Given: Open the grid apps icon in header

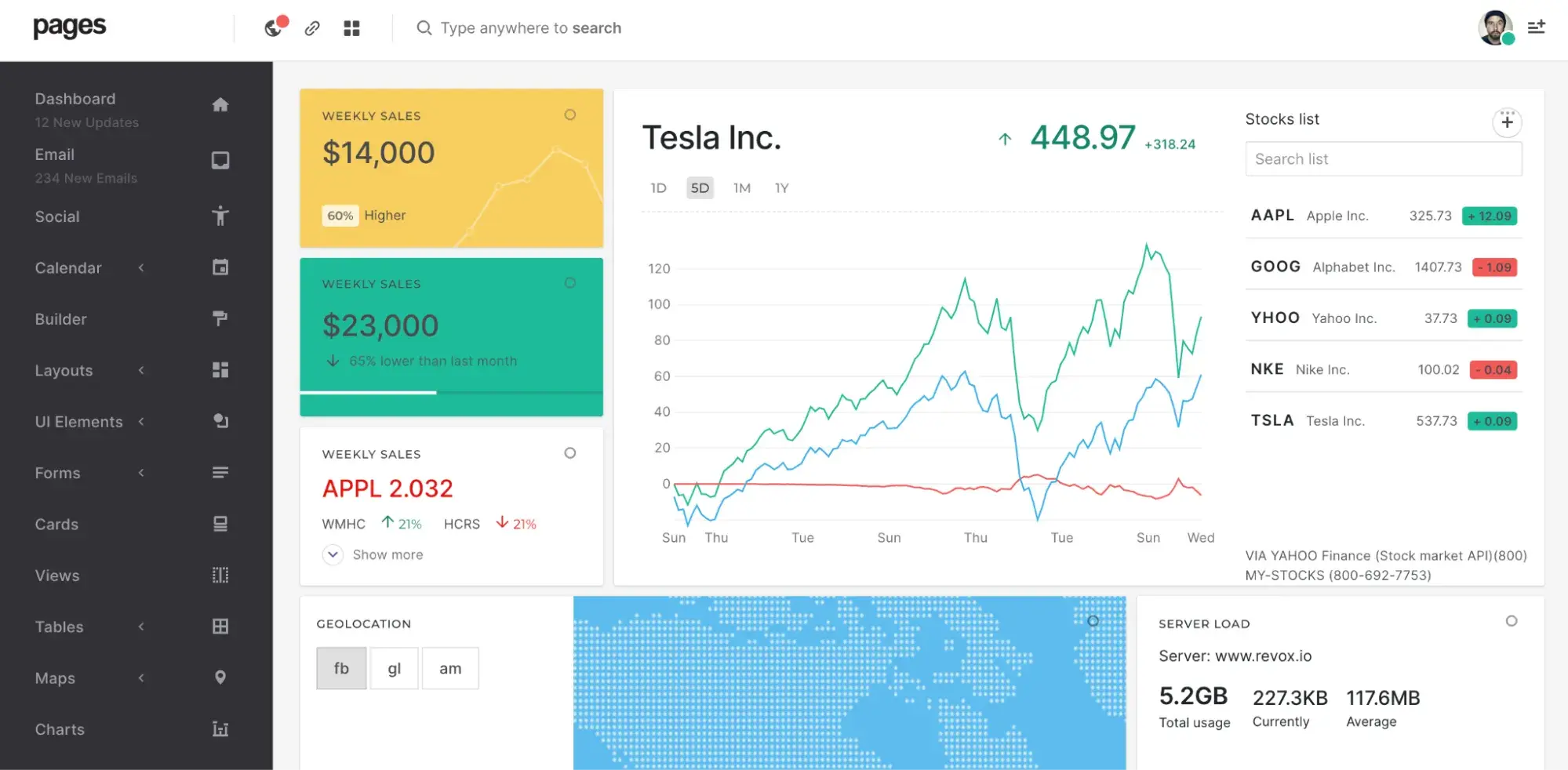Looking at the screenshot, I should point(351,28).
